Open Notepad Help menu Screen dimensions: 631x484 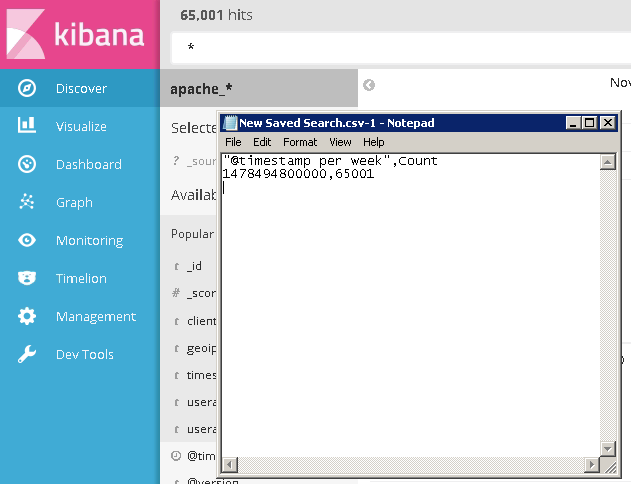[x=373, y=142]
